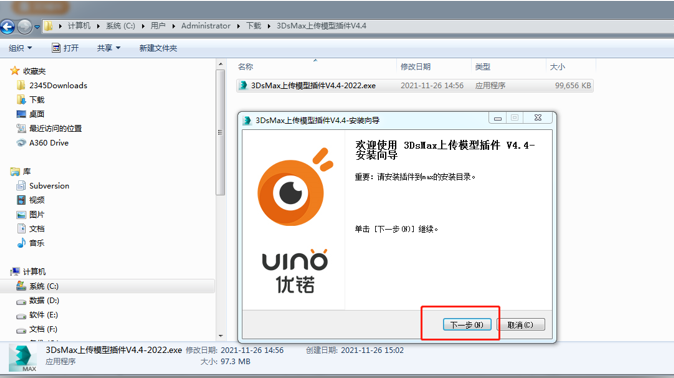
Task: Click the exe file's 3ds Max icon
Action: [243, 86]
